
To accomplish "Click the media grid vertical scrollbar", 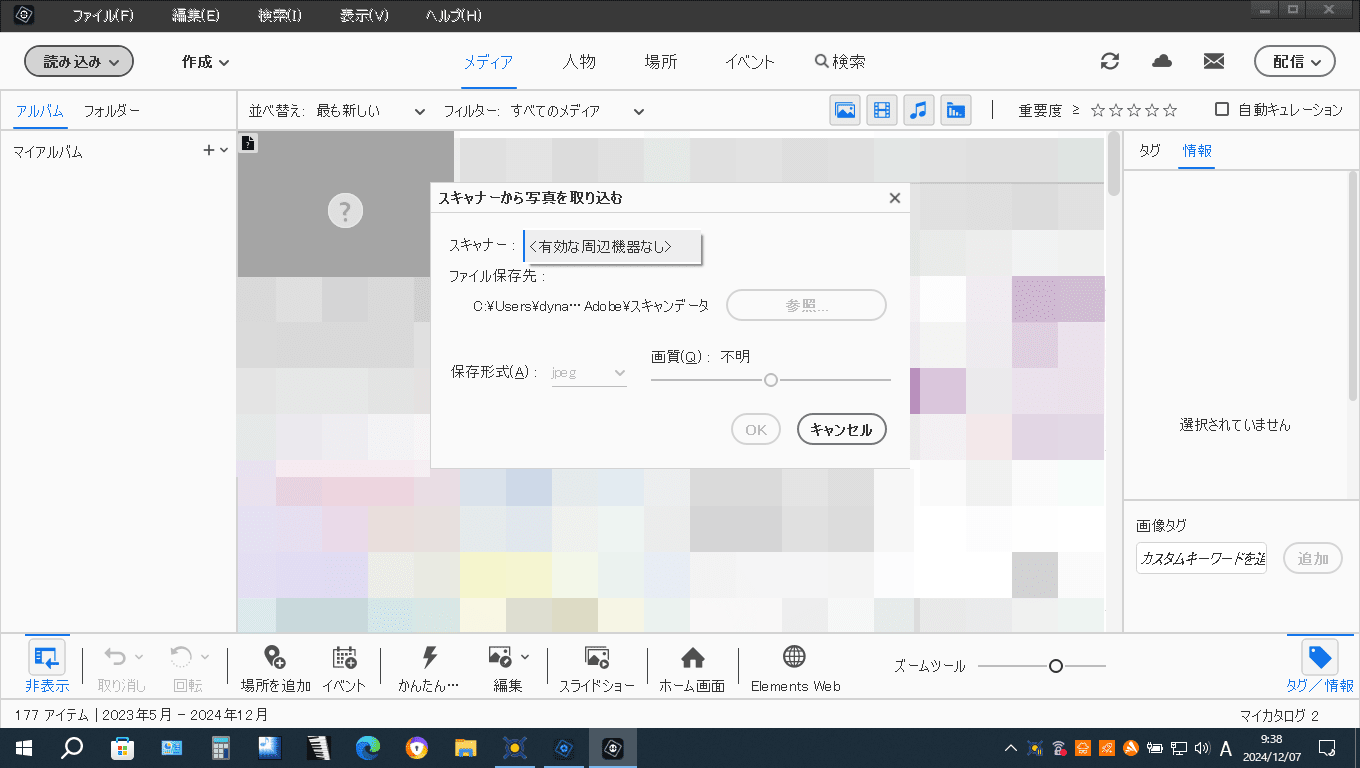I will [1114, 163].
